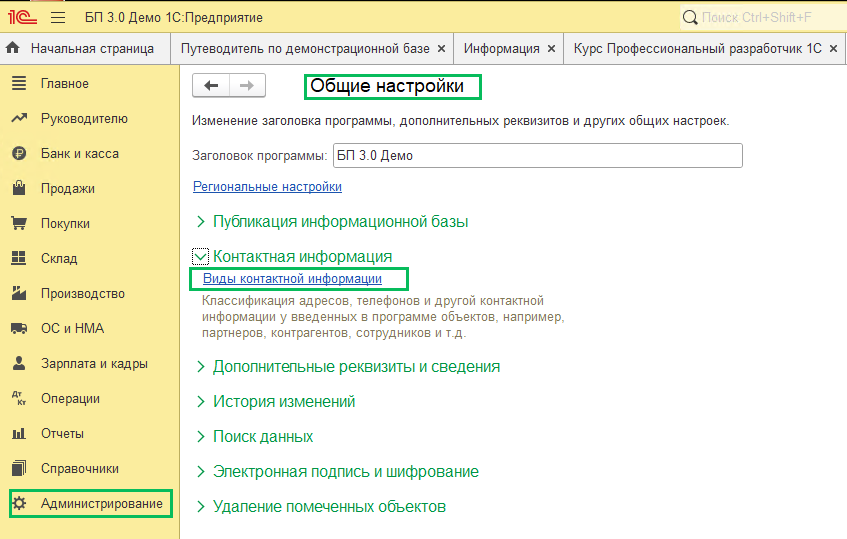Switch to Курс Профессиональный разработчик 1С tab

[x=697, y=49]
